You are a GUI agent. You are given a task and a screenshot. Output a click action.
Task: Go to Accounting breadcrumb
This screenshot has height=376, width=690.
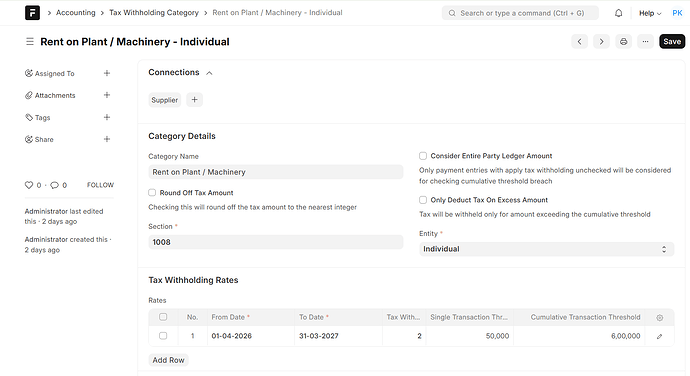(75, 13)
